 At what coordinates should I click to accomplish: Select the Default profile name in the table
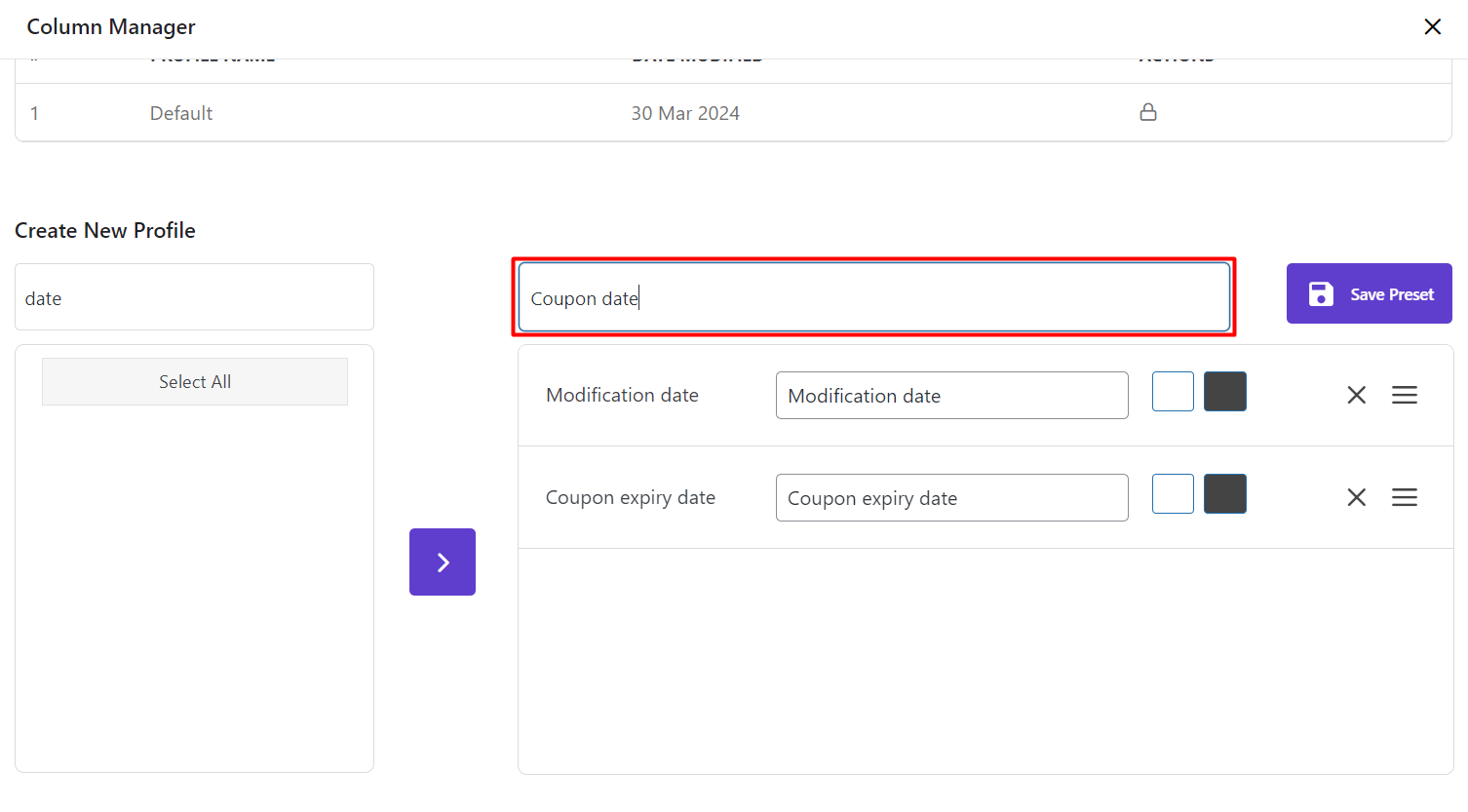pos(181,113)
